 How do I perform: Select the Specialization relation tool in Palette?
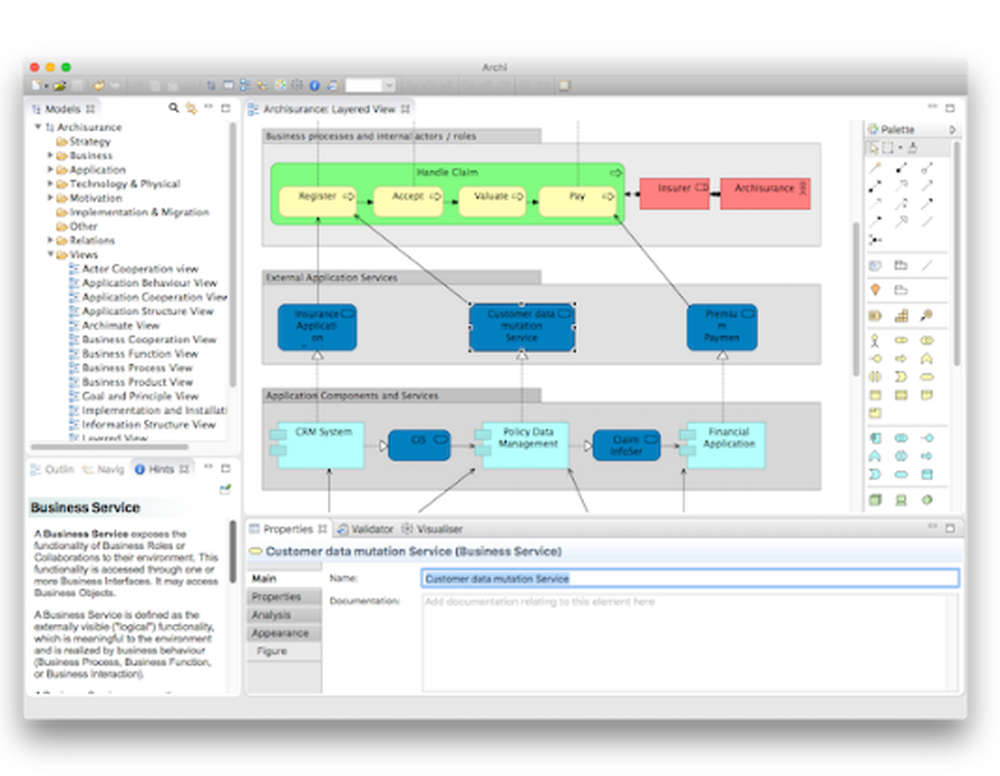pyautogui.click(x=901, y=222)
